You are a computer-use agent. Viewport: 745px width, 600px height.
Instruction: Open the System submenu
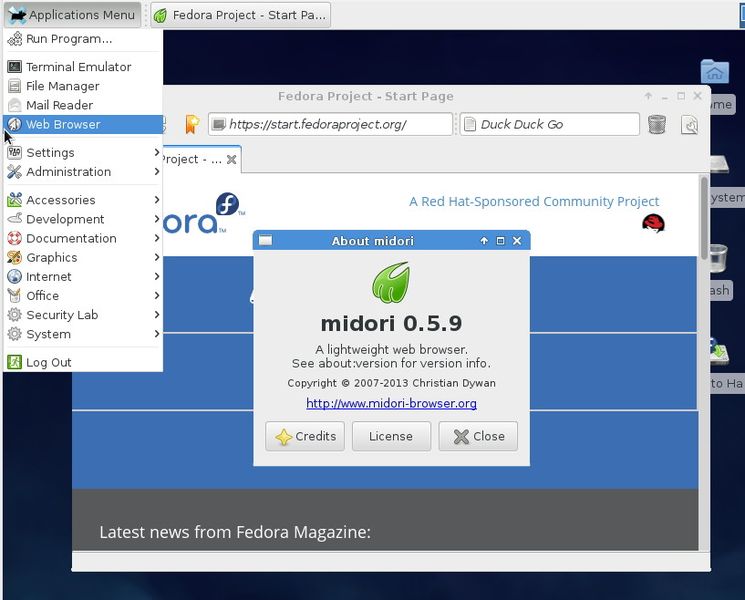[x=82, y=334]
